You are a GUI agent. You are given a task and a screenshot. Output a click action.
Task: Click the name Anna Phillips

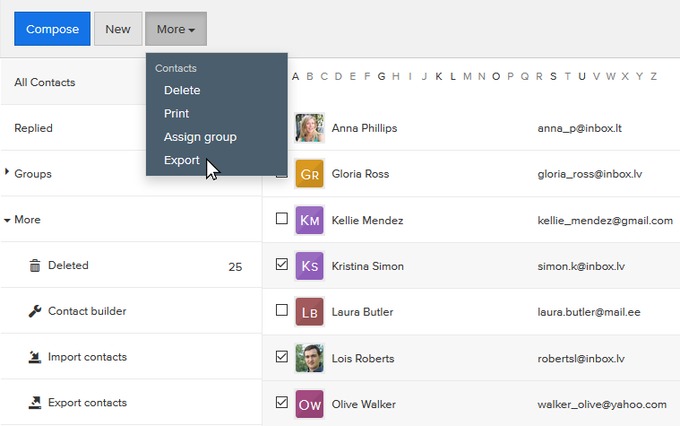coord(364,128)
